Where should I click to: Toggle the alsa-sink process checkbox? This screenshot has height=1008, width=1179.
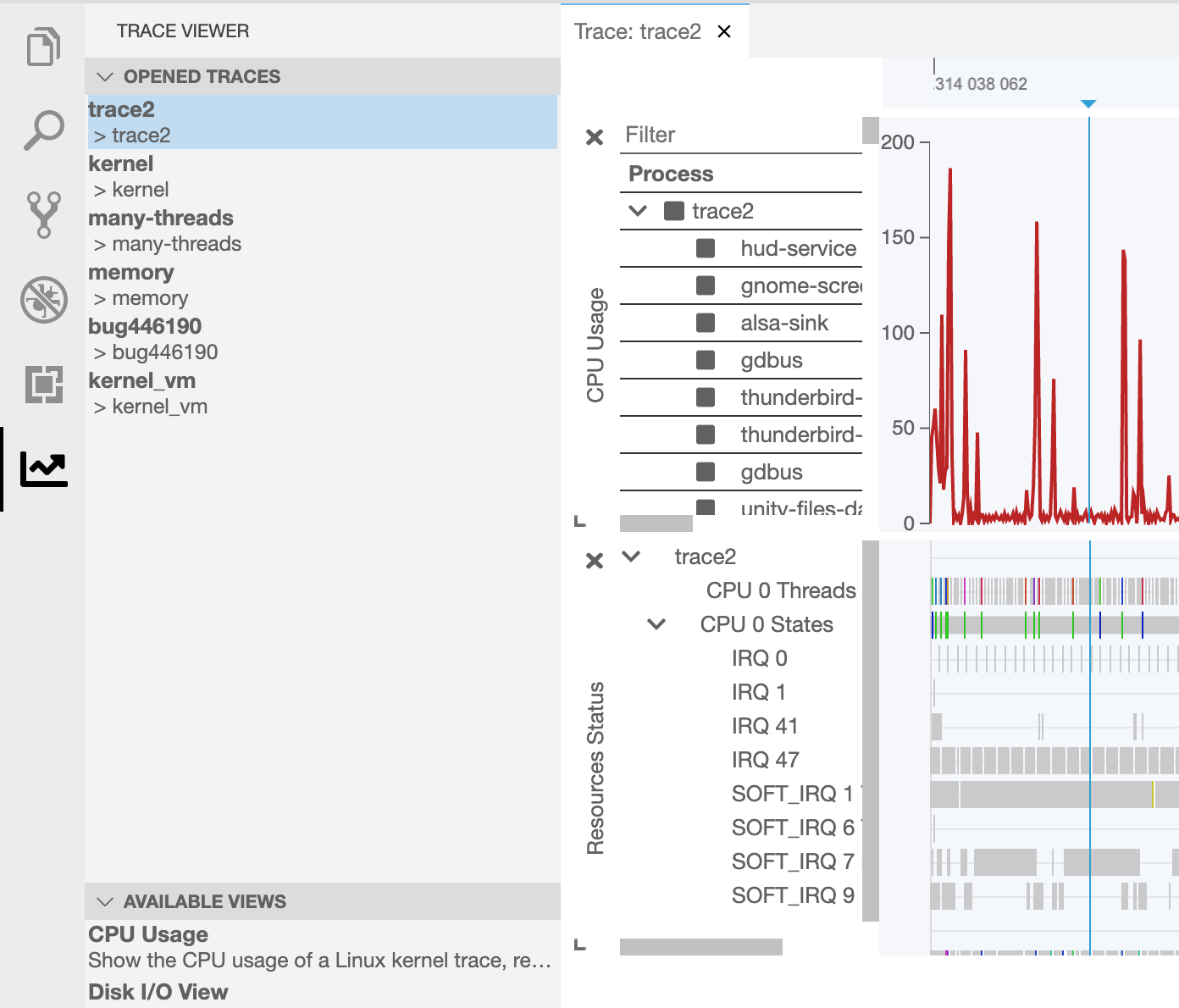click(x=706, y=323)
